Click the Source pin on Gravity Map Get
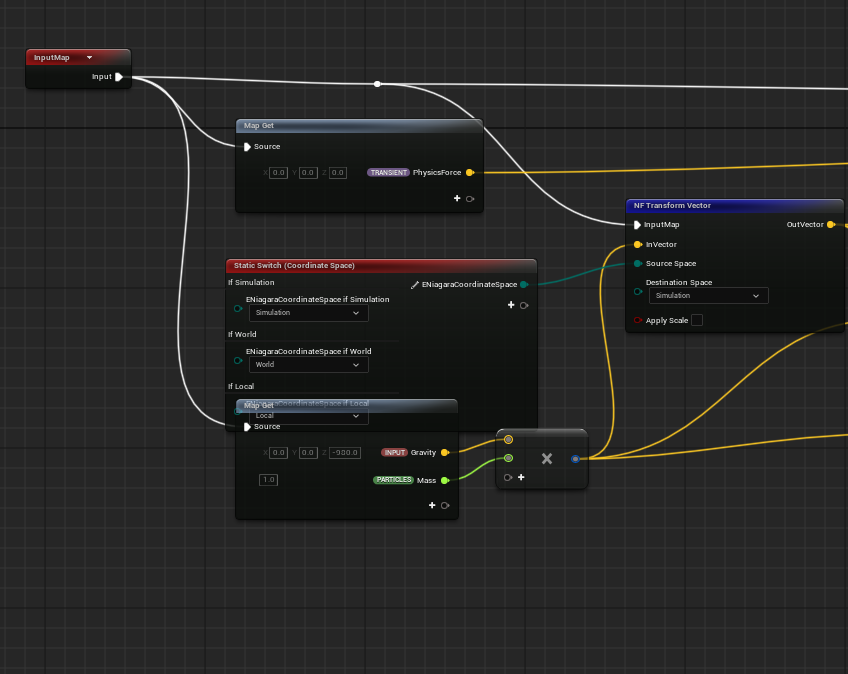Image resolution: width=848 pixels, height=674 pixels. (x=247, y=427)
